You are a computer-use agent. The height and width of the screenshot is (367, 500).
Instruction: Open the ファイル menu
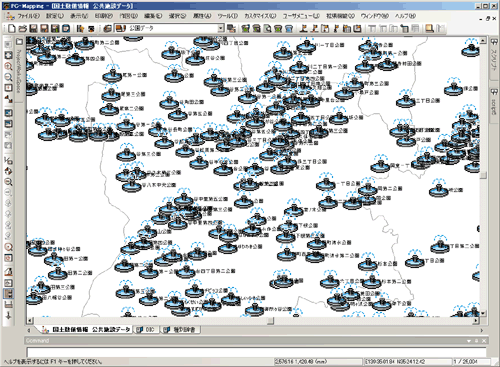[x=28, y=16]
